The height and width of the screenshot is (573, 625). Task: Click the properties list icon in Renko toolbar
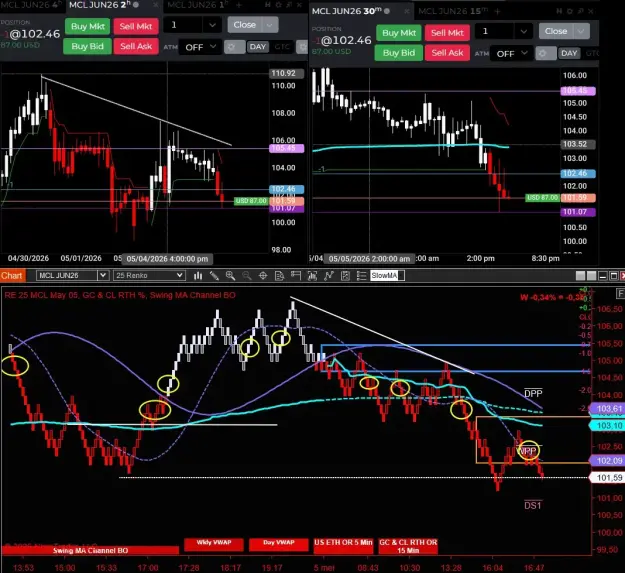pos(362,275)
